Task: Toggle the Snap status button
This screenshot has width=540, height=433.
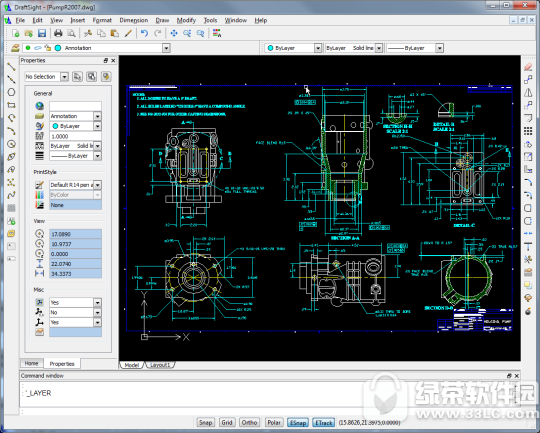Action: (x=206, y=422)
